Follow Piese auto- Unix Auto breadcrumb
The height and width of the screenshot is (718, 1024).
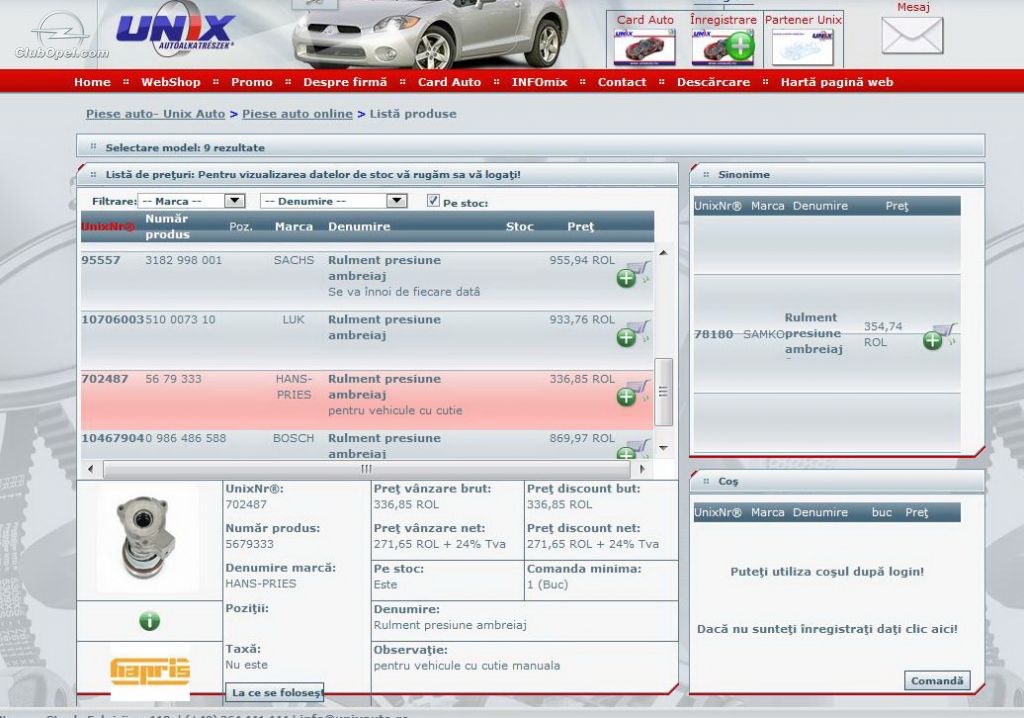point(155,114)
